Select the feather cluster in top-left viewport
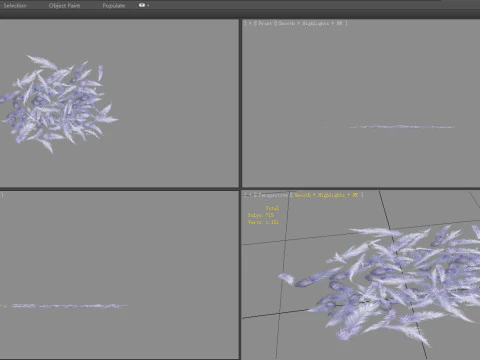480x360 pixels. 59,103
